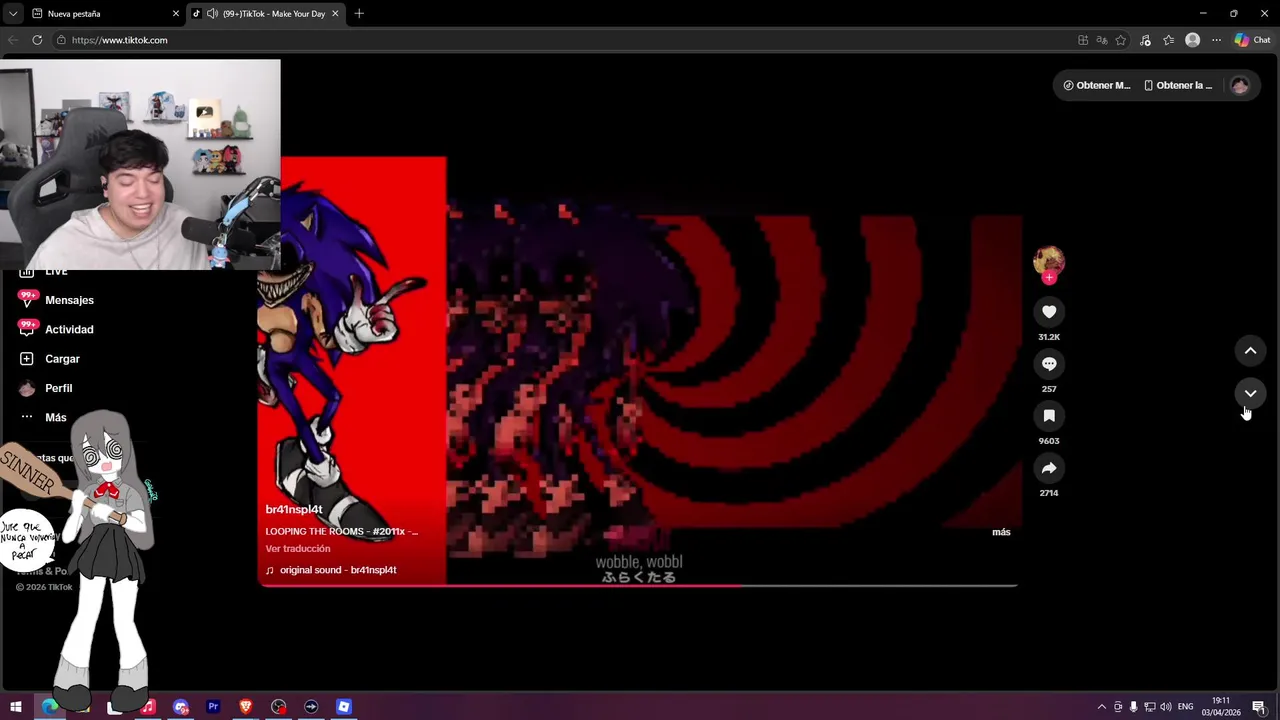Open the tab actions dropdown at top left
1280x720 pixels.
pos(12,13)
